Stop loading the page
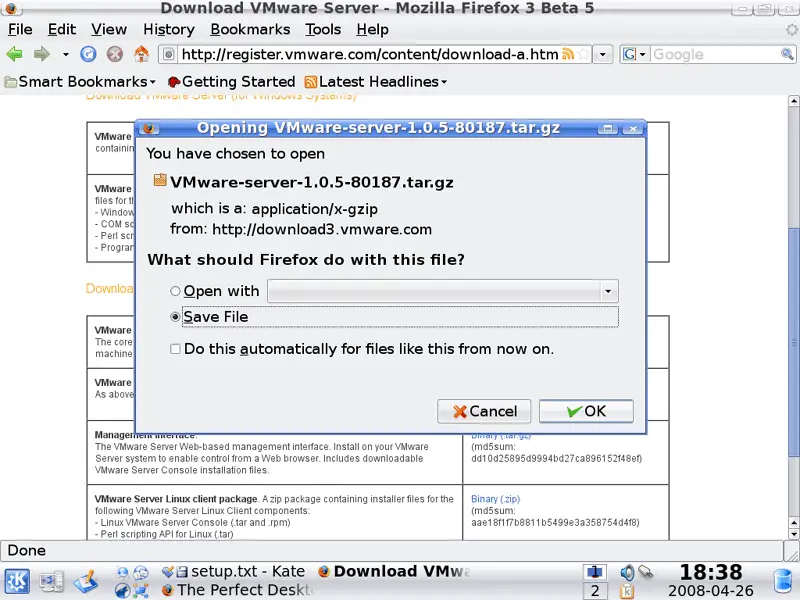Viewport: 800px width, 600px height. 115,54
